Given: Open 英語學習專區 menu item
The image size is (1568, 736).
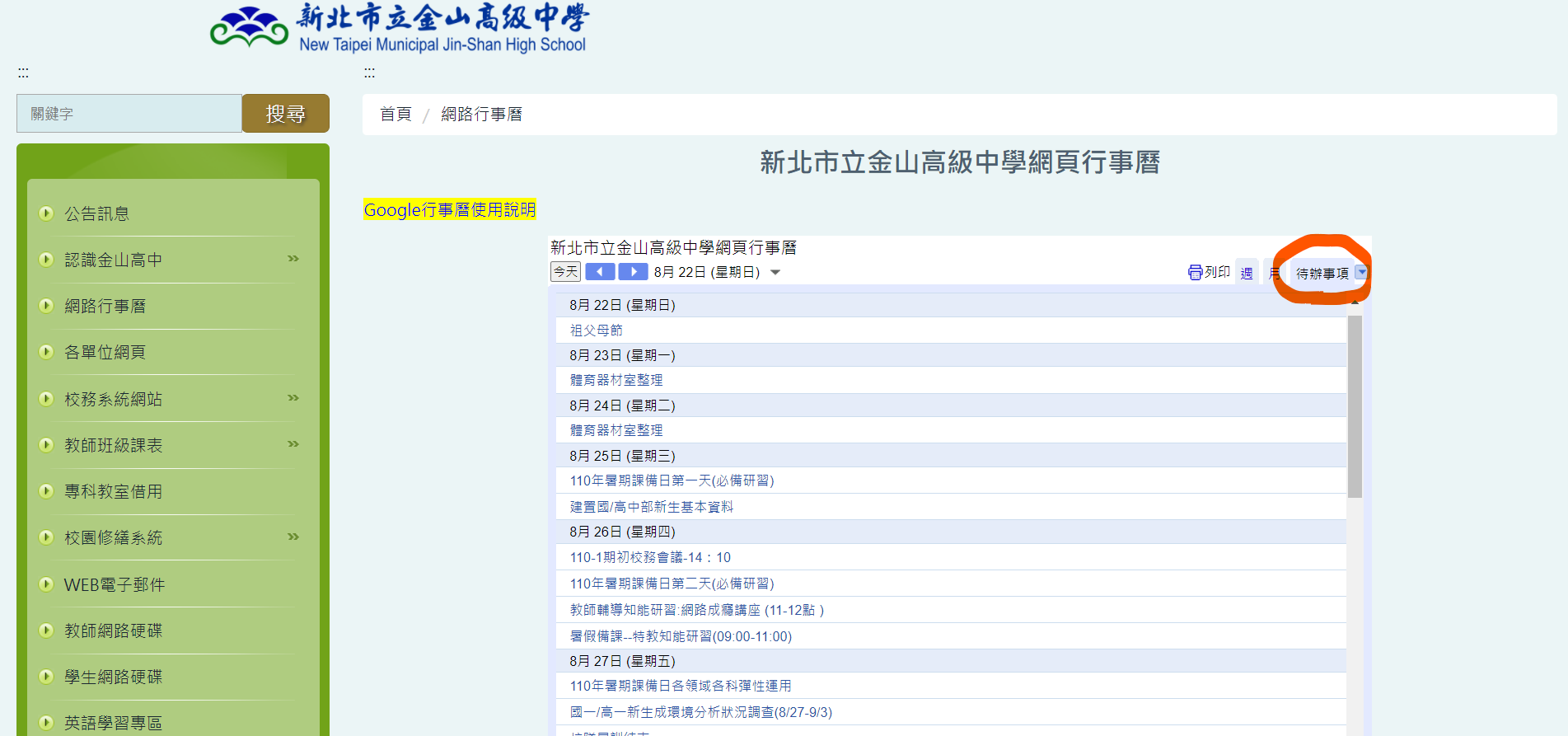Looking at the screenshot, I should click(x=113, y=723).
